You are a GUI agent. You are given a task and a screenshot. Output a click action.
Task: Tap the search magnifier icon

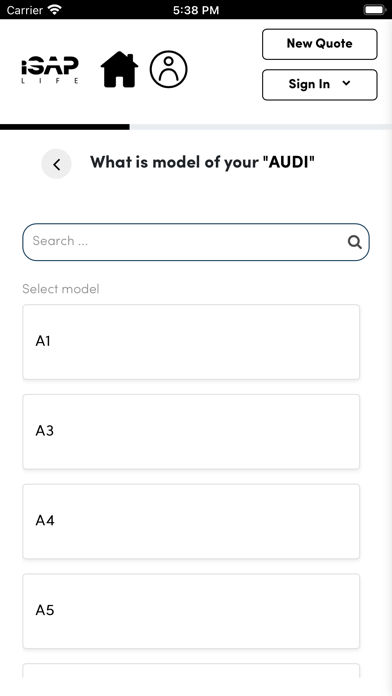point(354,242)
